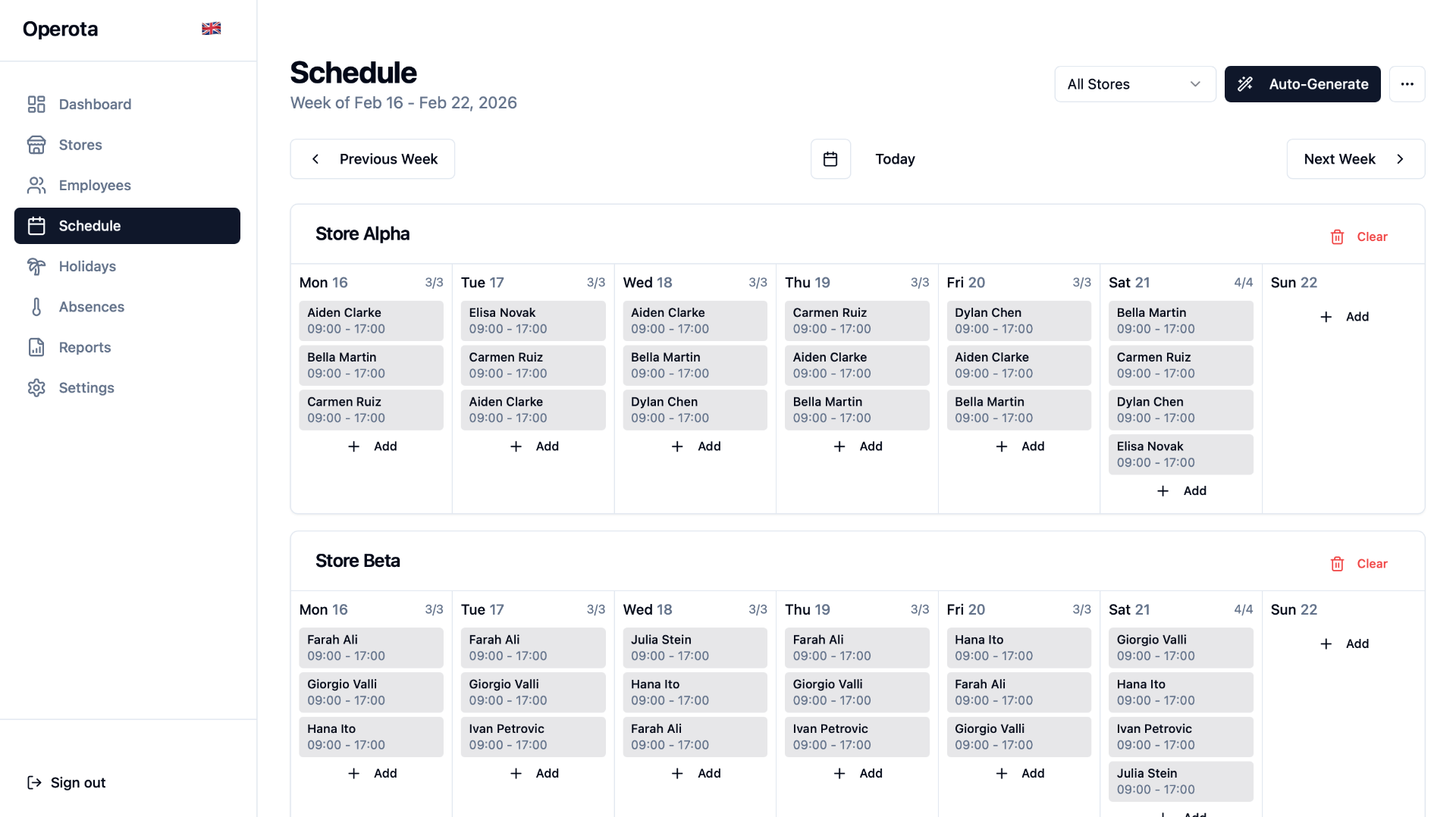Open Julia Stein's Wednesday shift in Store Beta

click(695, 647)
